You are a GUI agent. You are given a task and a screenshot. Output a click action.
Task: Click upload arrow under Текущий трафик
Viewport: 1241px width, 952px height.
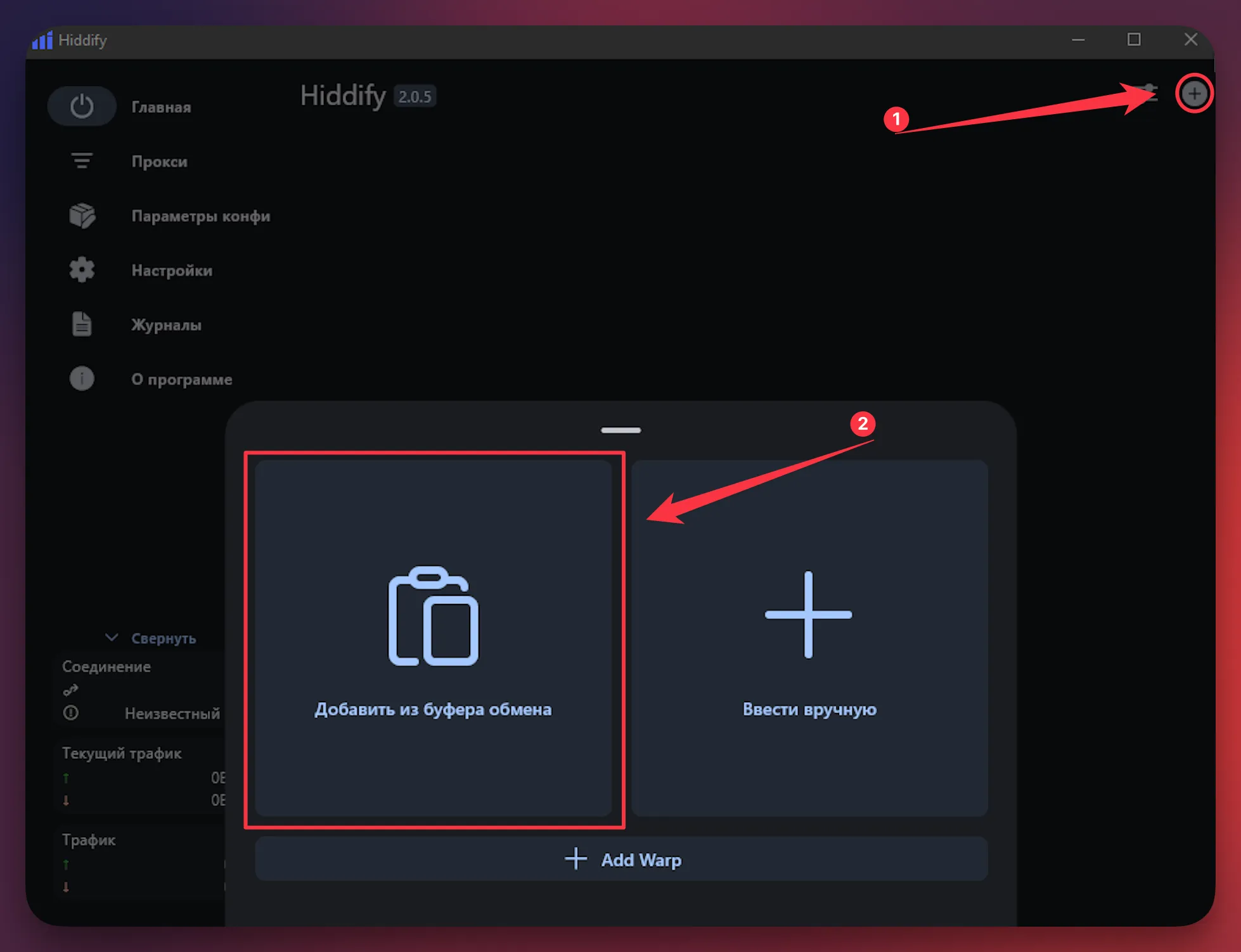[x=66, y=778]
